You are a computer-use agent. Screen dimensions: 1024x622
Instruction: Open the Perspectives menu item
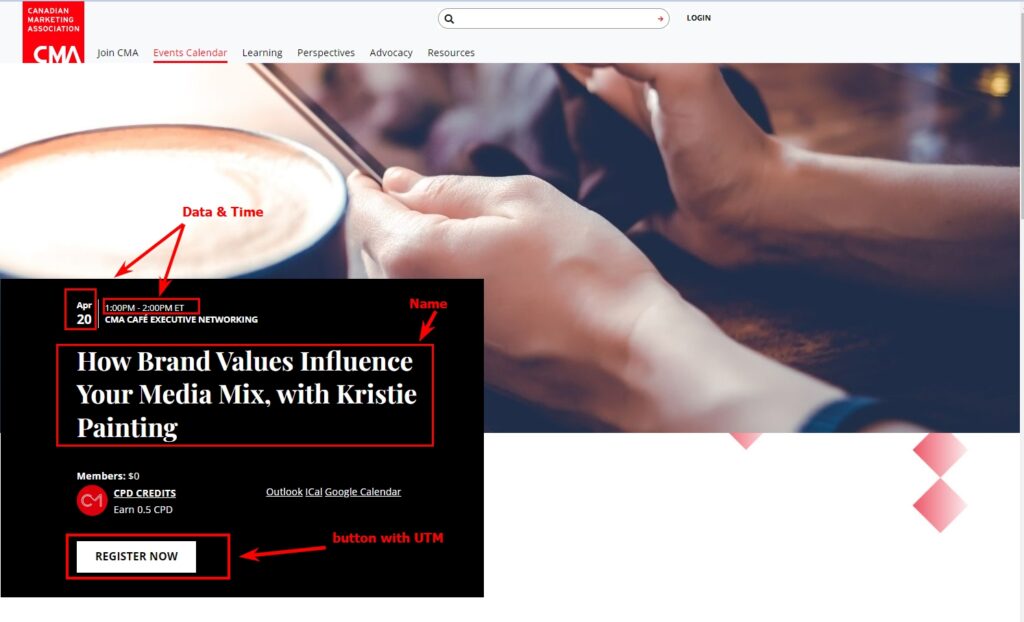tap(326, 52)
